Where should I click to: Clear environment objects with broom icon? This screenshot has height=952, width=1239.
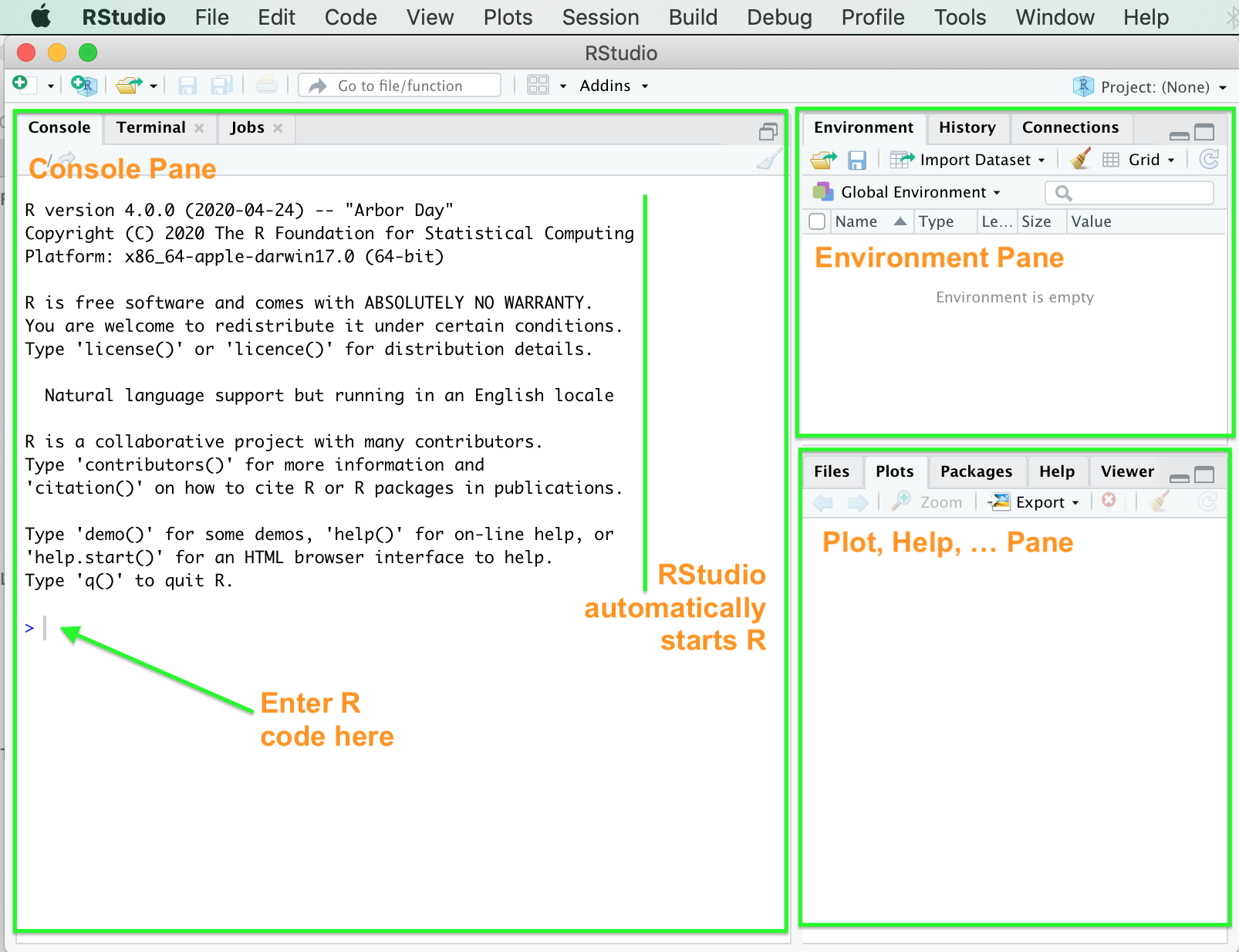pos(1081,159)
